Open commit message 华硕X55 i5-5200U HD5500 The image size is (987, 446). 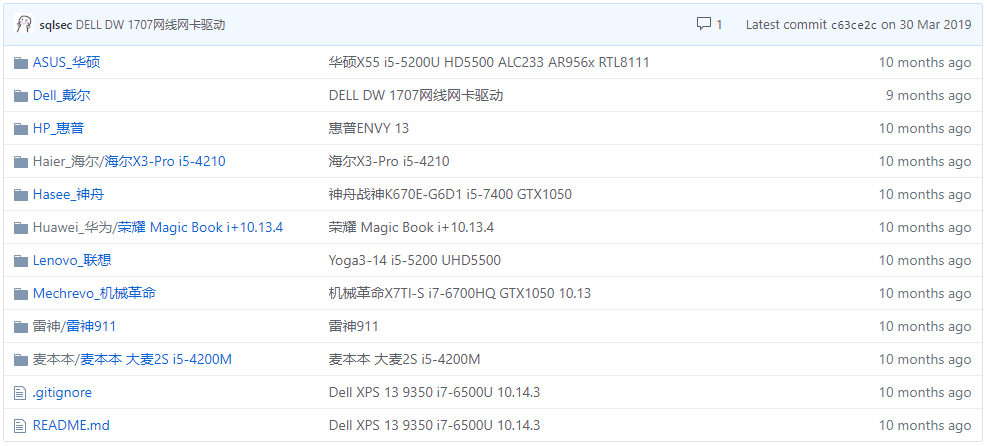pos(489,62)
